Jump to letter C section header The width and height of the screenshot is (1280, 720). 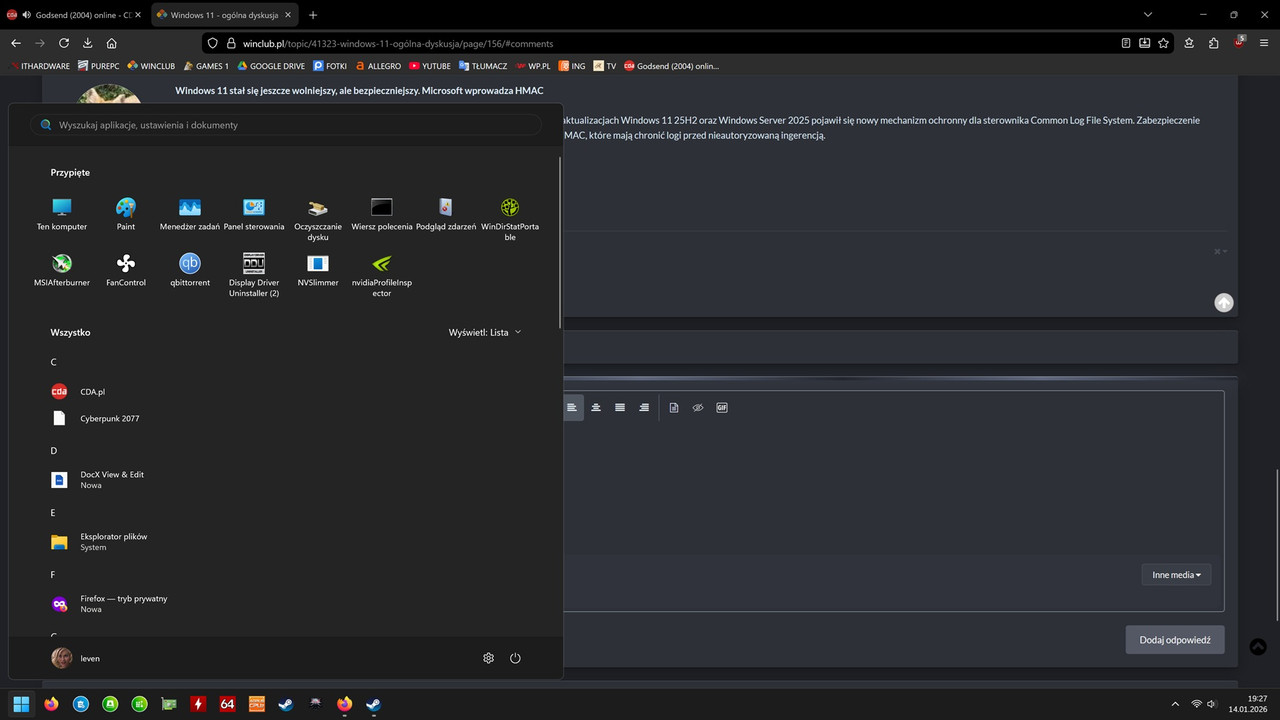54,362
